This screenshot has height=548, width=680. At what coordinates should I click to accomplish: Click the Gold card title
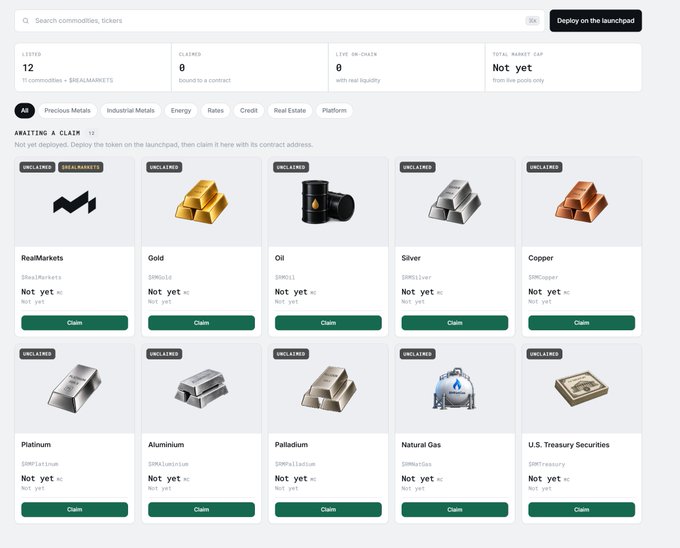coord(156,258)
